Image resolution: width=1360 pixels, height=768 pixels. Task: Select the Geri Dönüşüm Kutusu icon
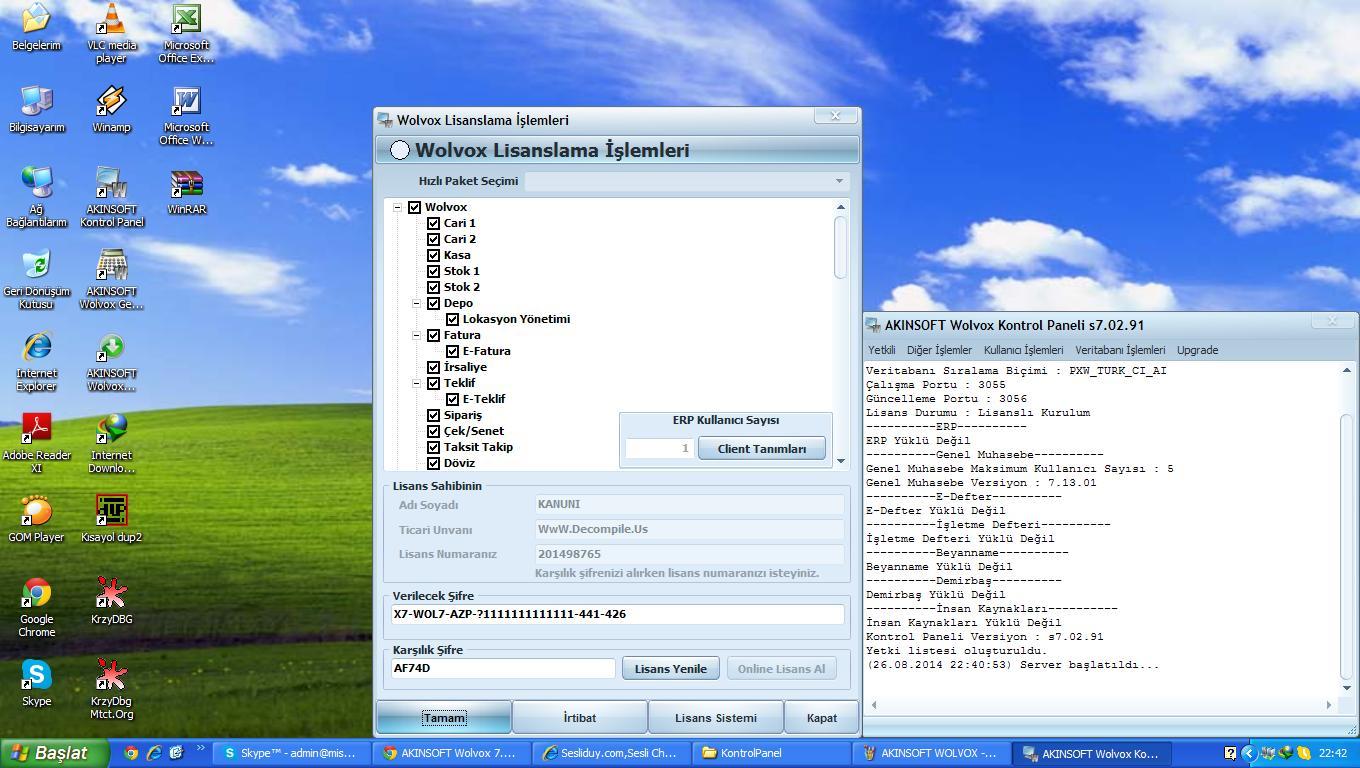[36, 279]
